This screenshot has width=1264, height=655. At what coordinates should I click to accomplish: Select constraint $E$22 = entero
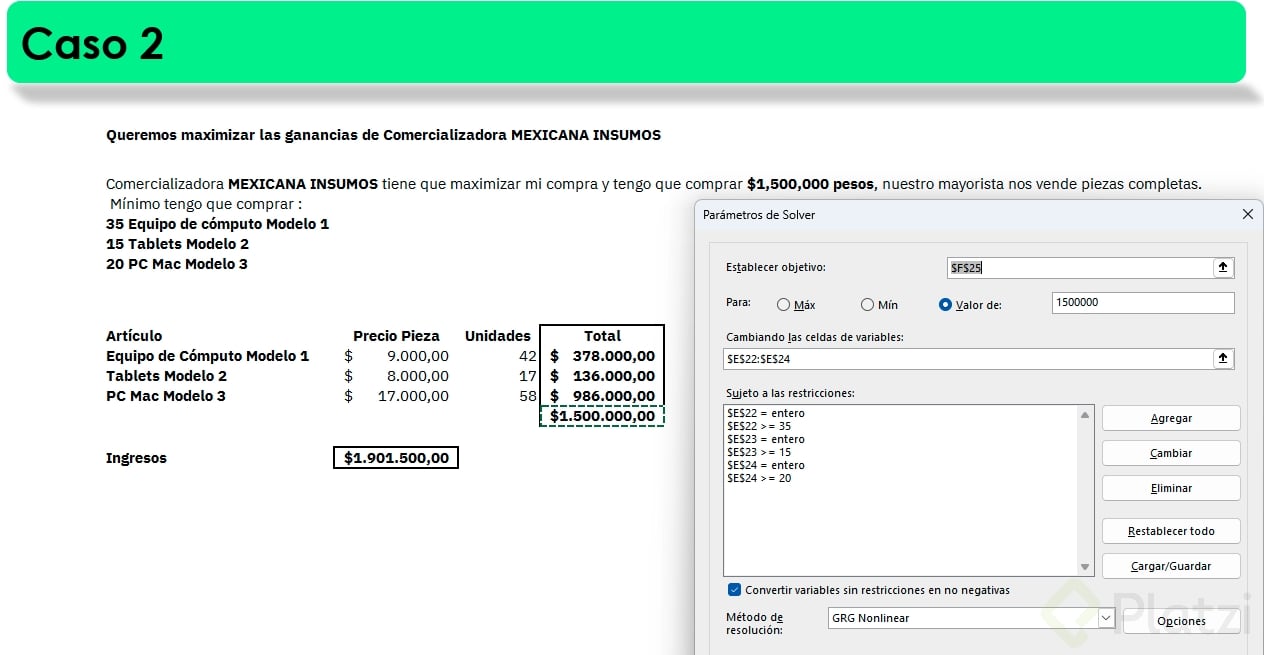[766, 413]
